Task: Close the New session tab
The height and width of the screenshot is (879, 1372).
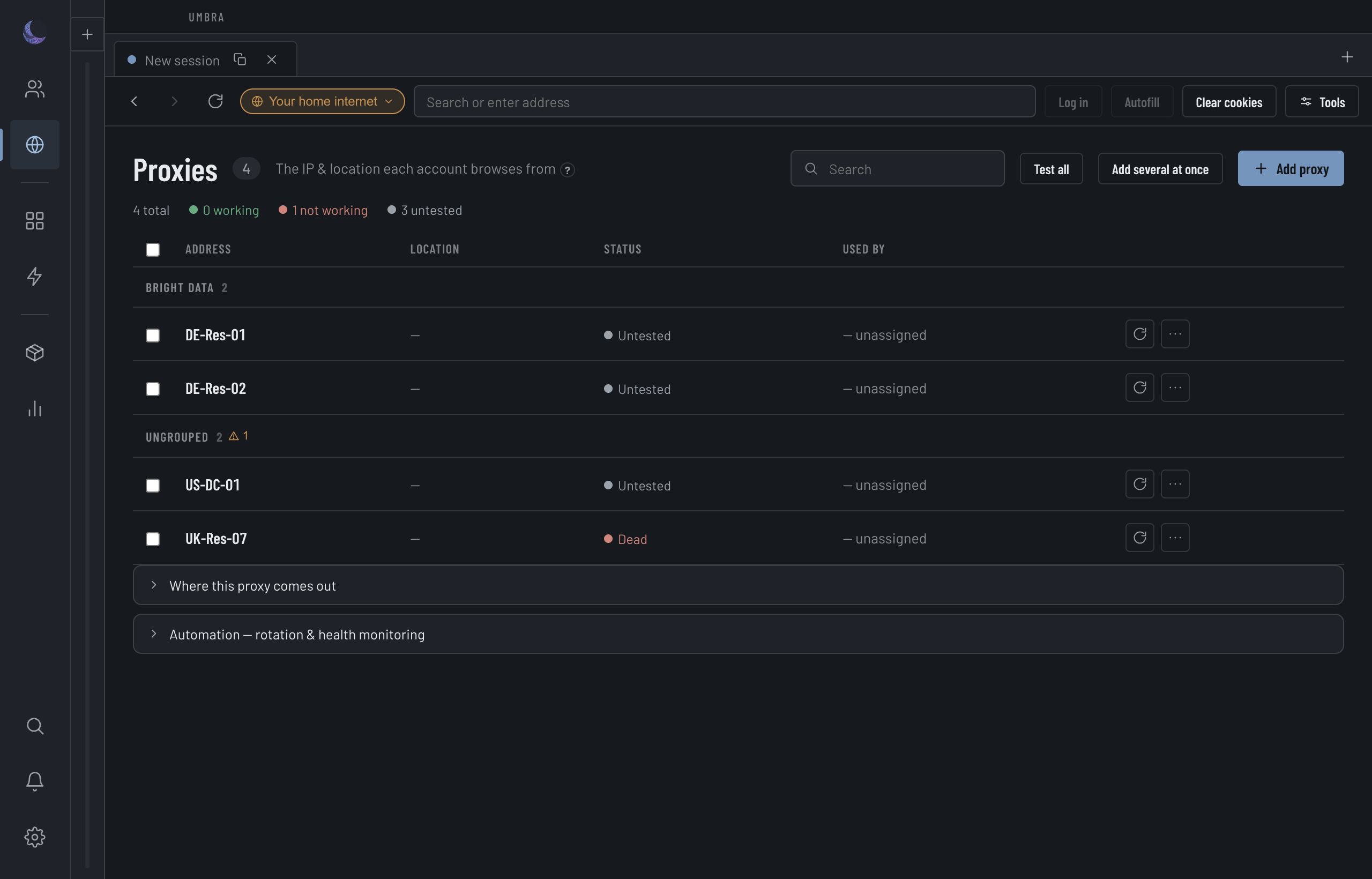Action: click(272, 59)
